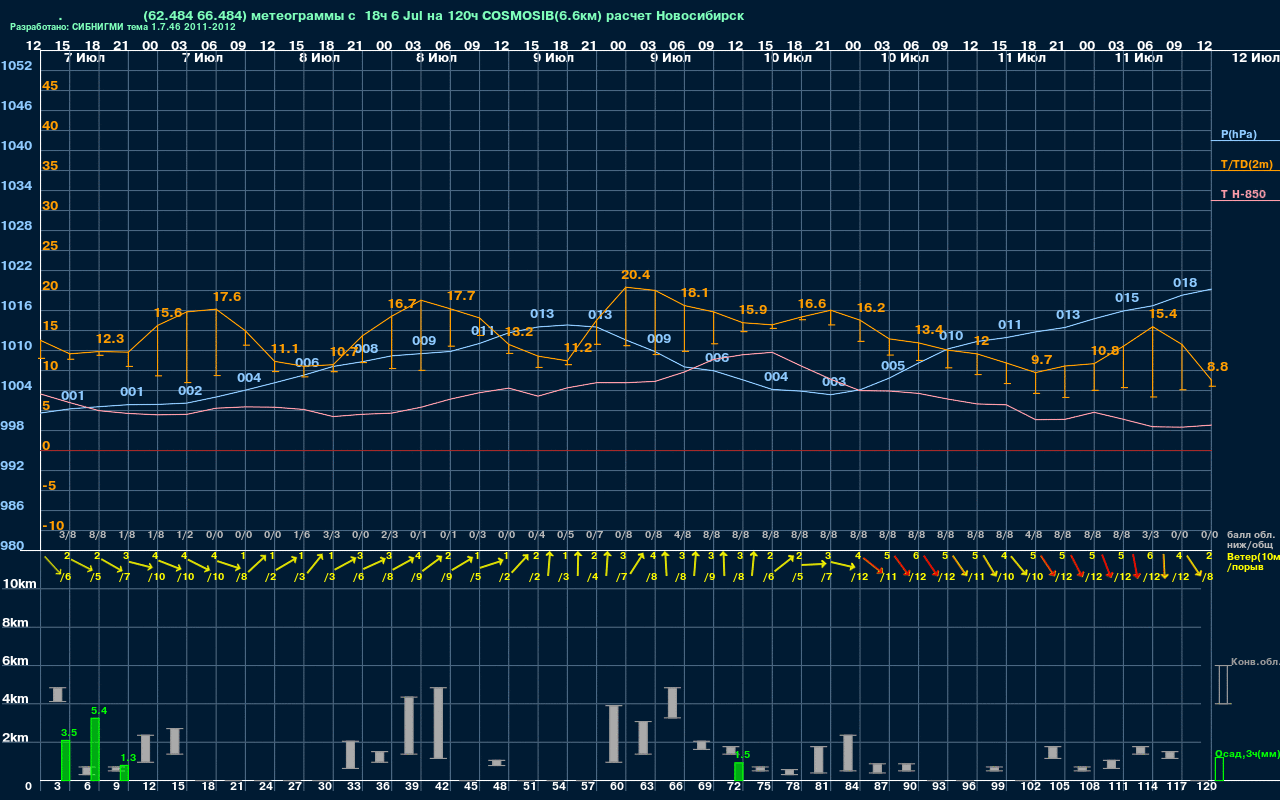Click the 17.7 temperature label
1280x800 pixels.
tap(461, 296)
